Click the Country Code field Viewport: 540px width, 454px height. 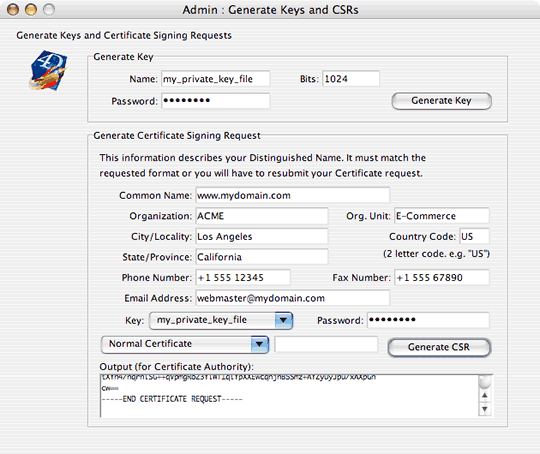coord(475,236)
